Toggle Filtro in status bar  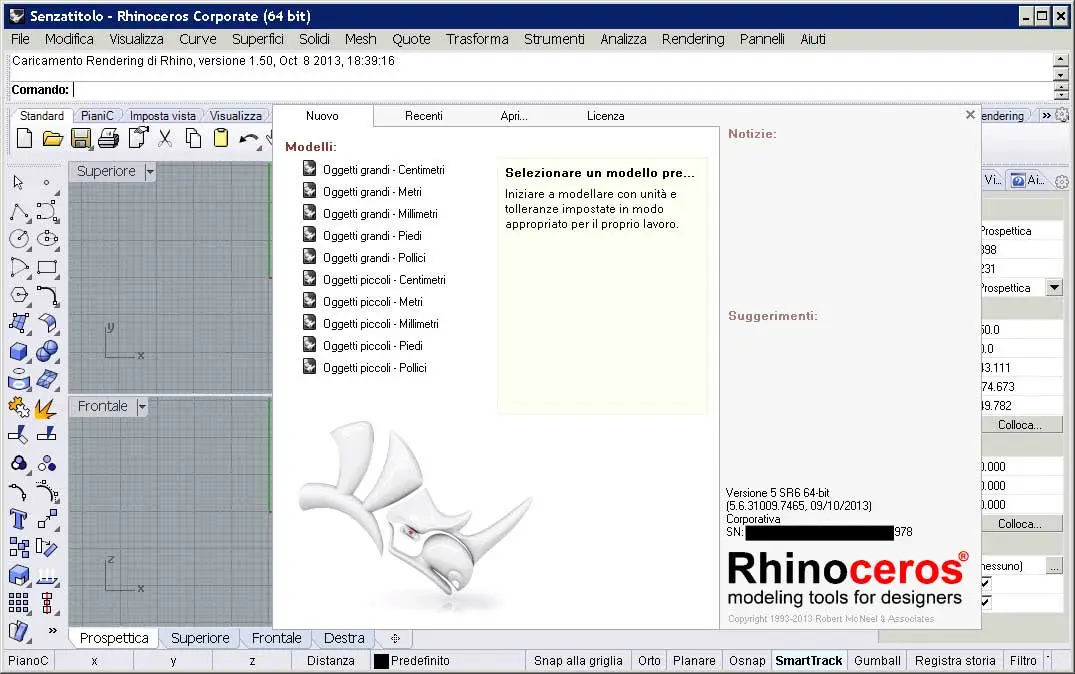click(1023, 660)
